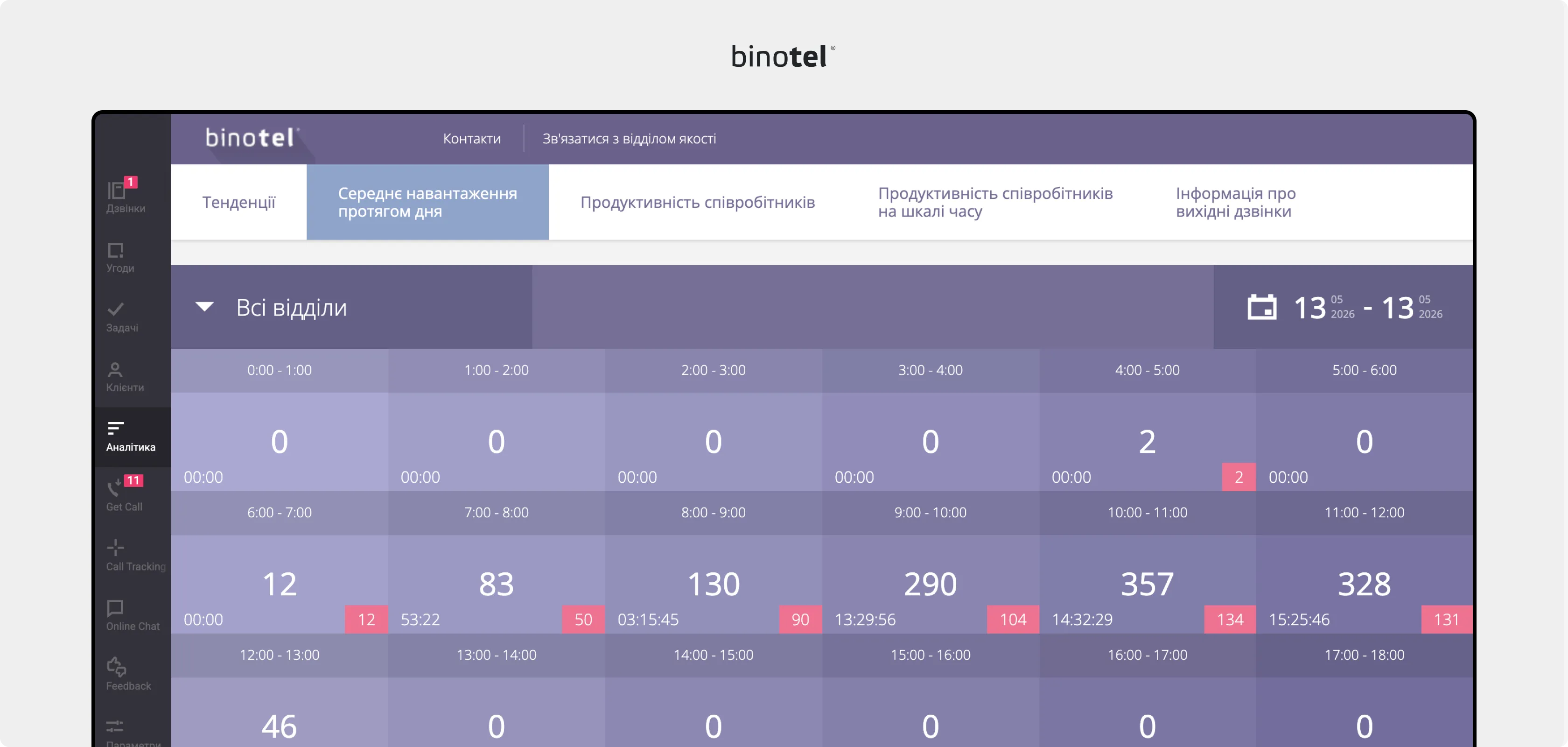Open the Online Chat bubble icon

pos(115,607)
